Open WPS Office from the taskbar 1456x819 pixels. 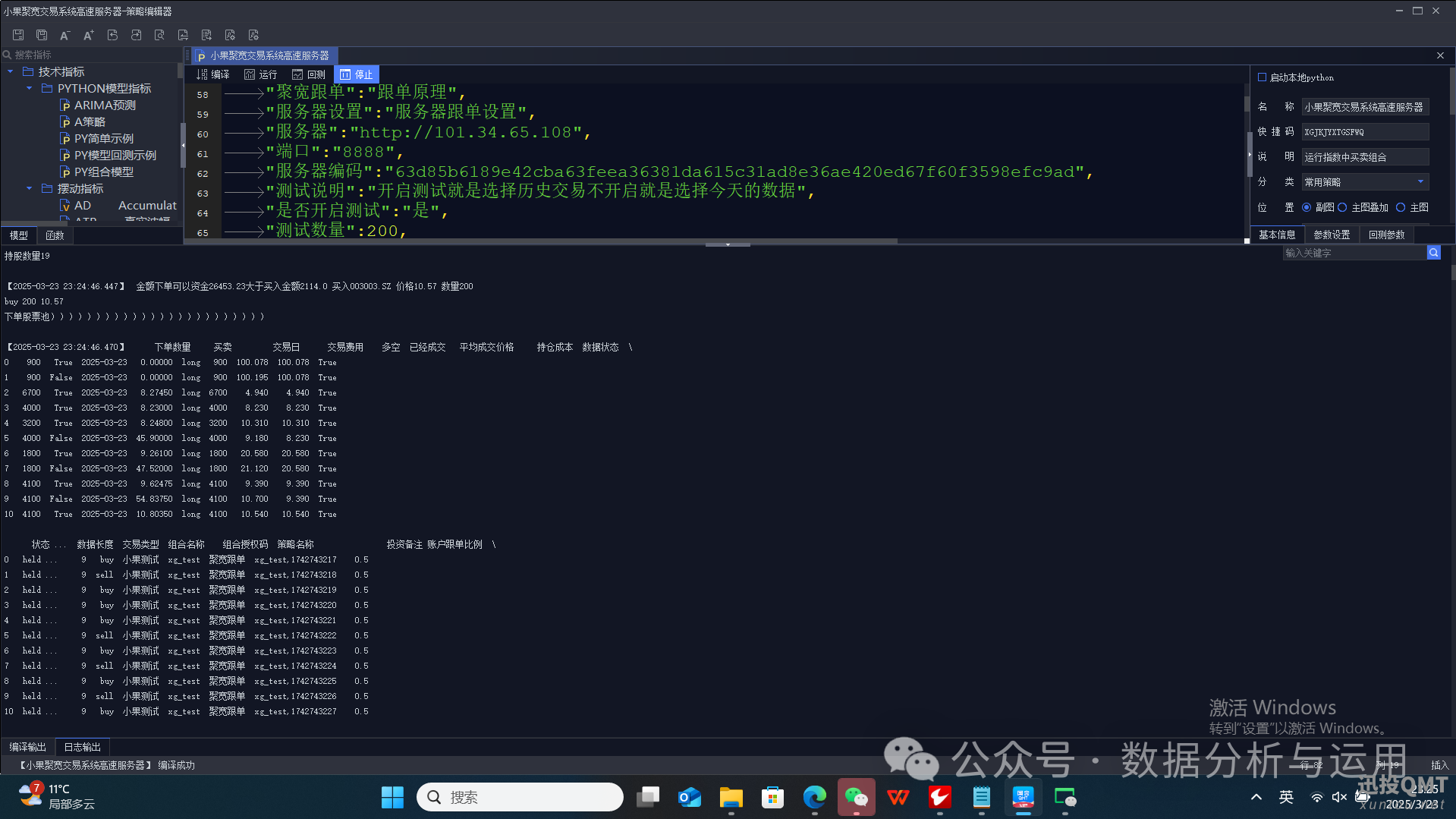pyautogui.click(x=898, y=797)
